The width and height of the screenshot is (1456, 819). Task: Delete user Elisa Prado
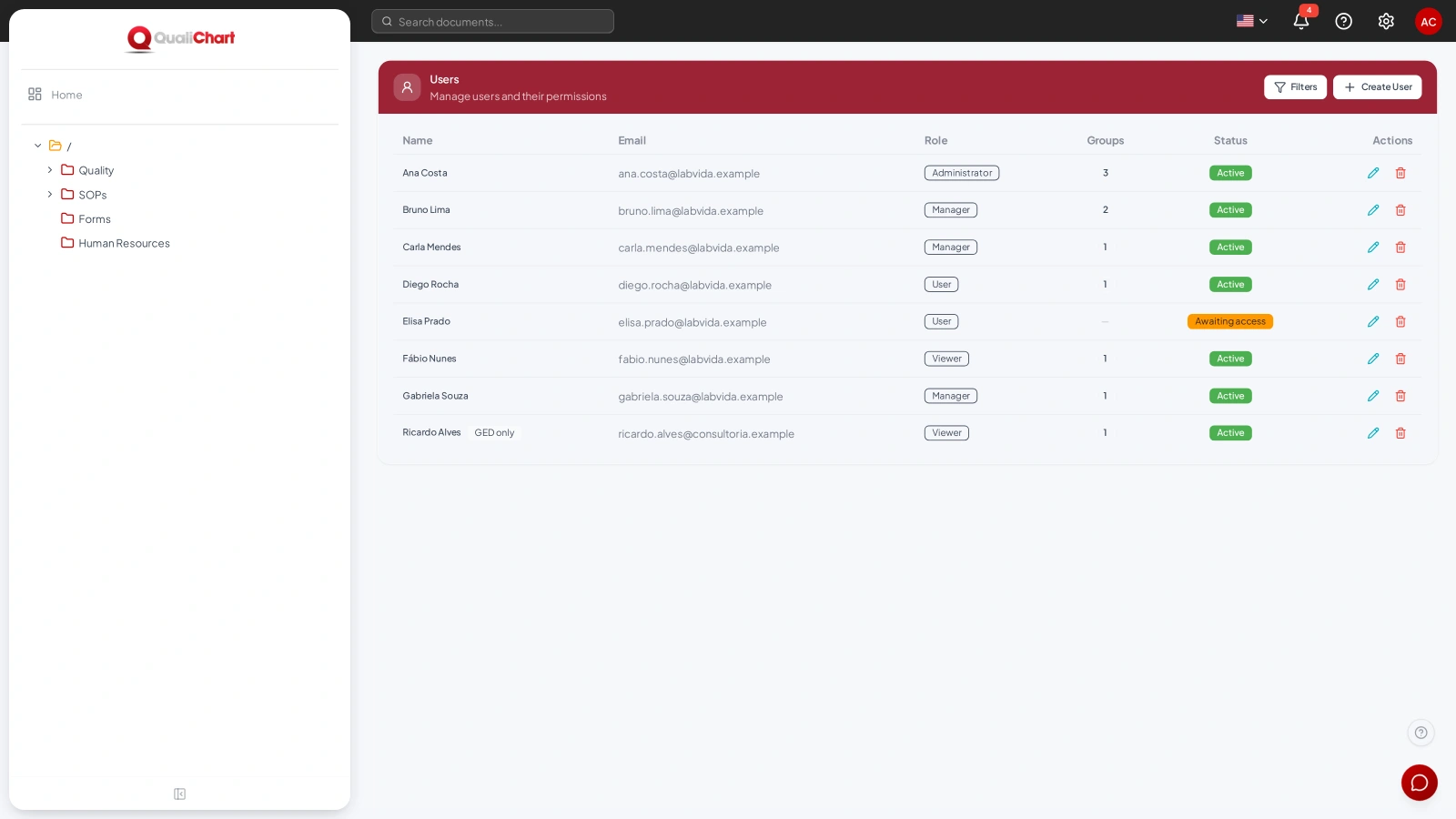coord(1400,321)
